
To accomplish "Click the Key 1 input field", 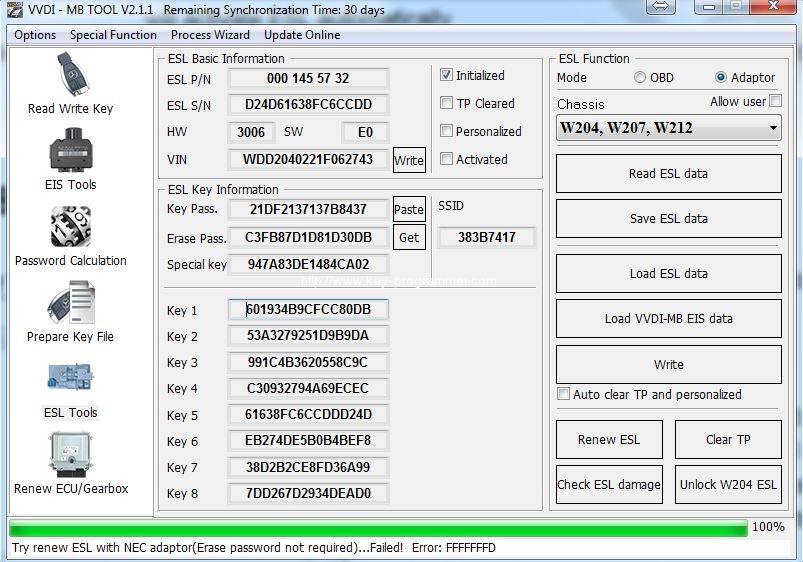I will [x=308, y=310].
